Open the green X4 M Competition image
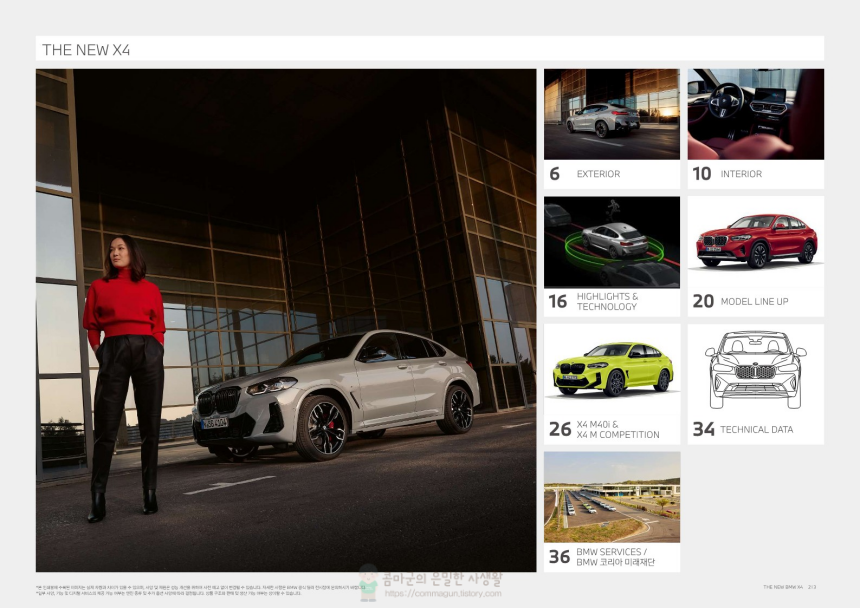 click(612, 370)
